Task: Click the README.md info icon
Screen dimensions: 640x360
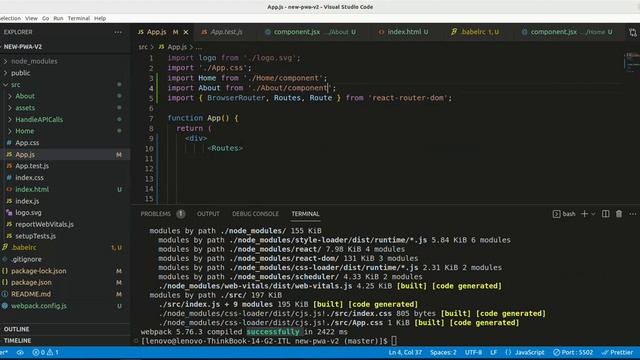Action: [5, 294]
